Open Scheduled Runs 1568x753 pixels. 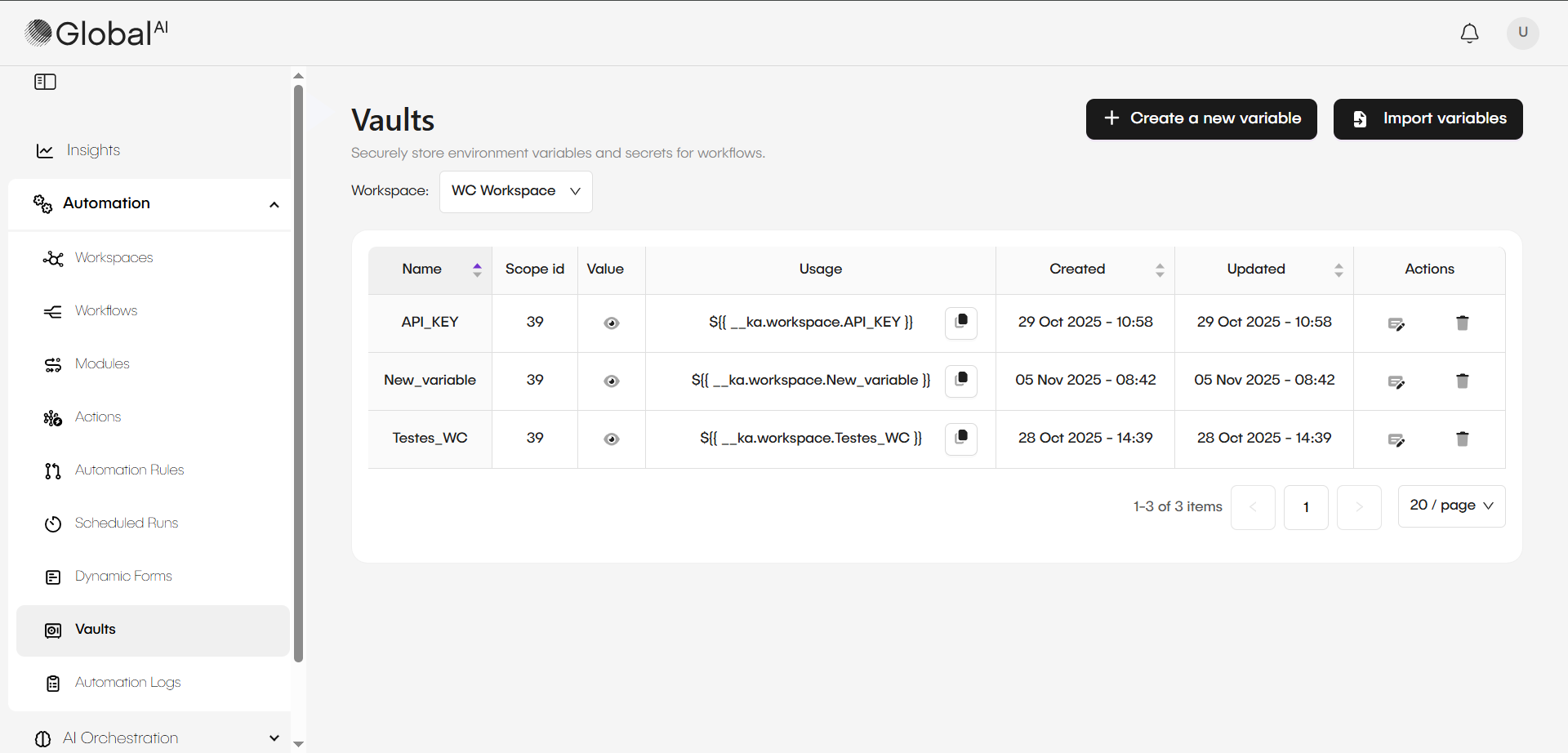point(126,524)
